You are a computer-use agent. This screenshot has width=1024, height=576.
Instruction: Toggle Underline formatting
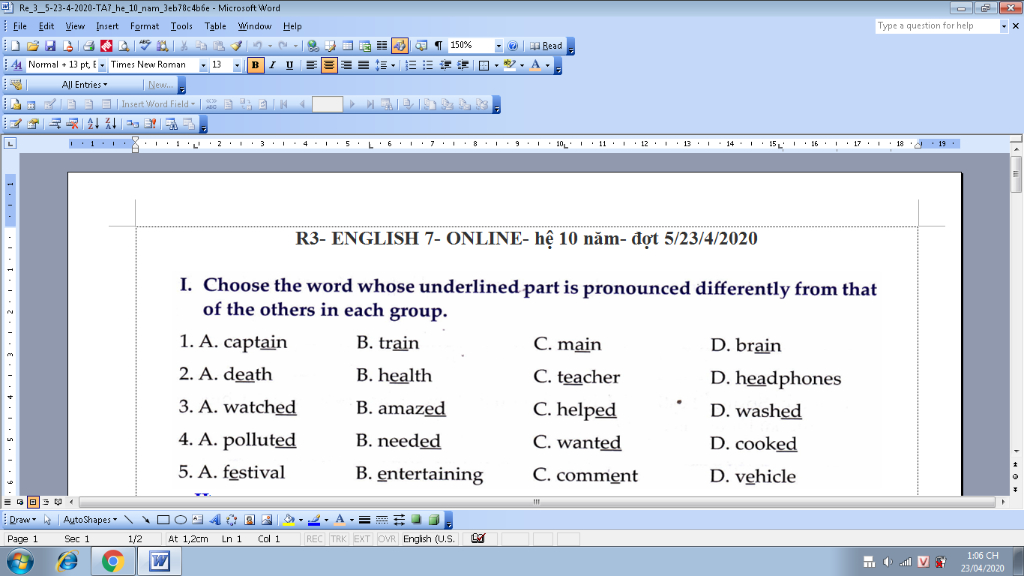point(289,65)
